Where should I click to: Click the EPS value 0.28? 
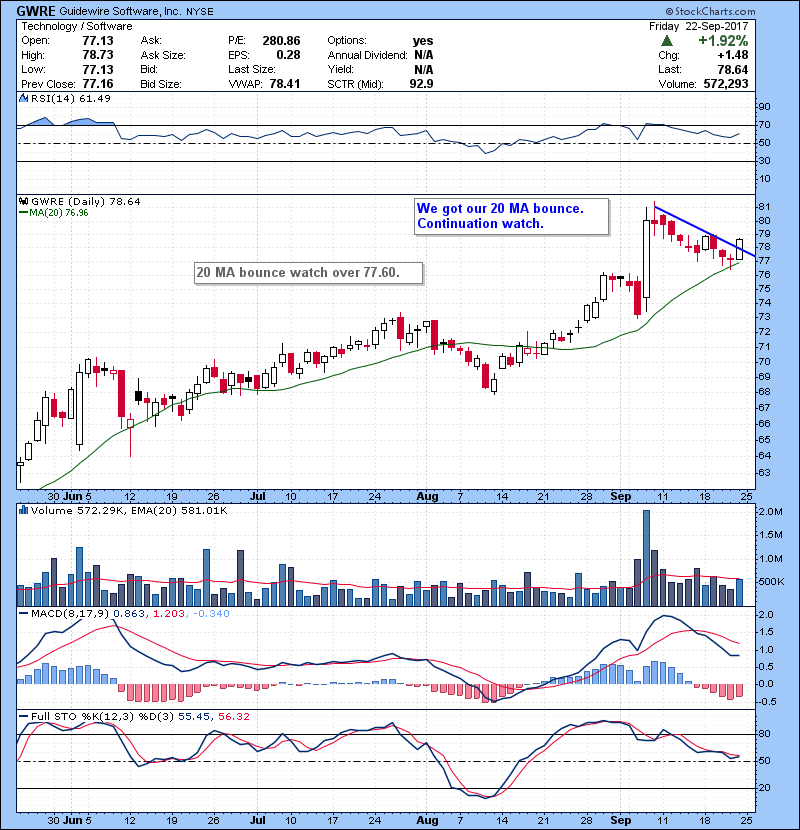[x=288, y=55]
